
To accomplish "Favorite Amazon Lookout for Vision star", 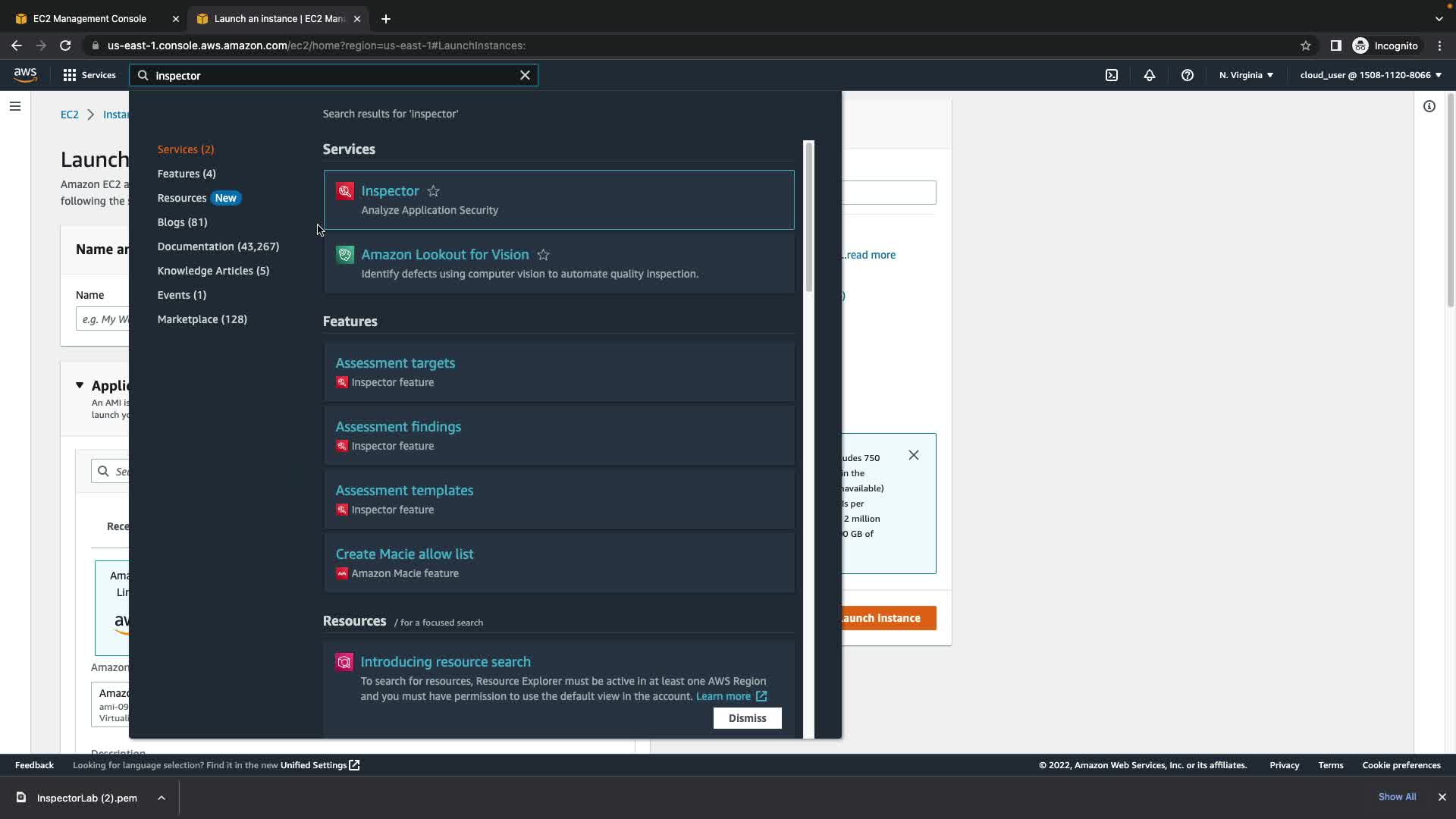I will 543,255.
